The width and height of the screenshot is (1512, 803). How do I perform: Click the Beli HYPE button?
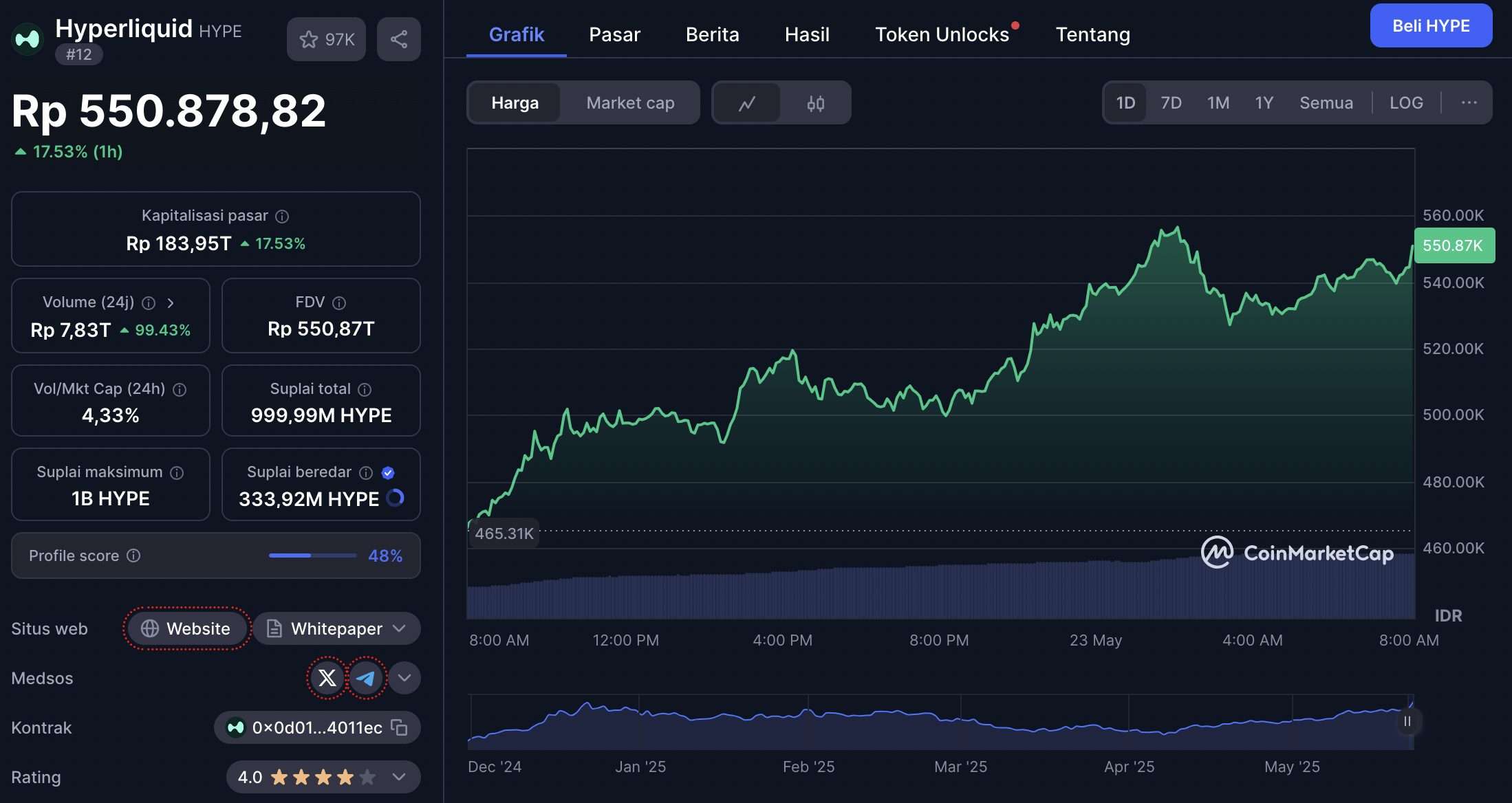1431,25
